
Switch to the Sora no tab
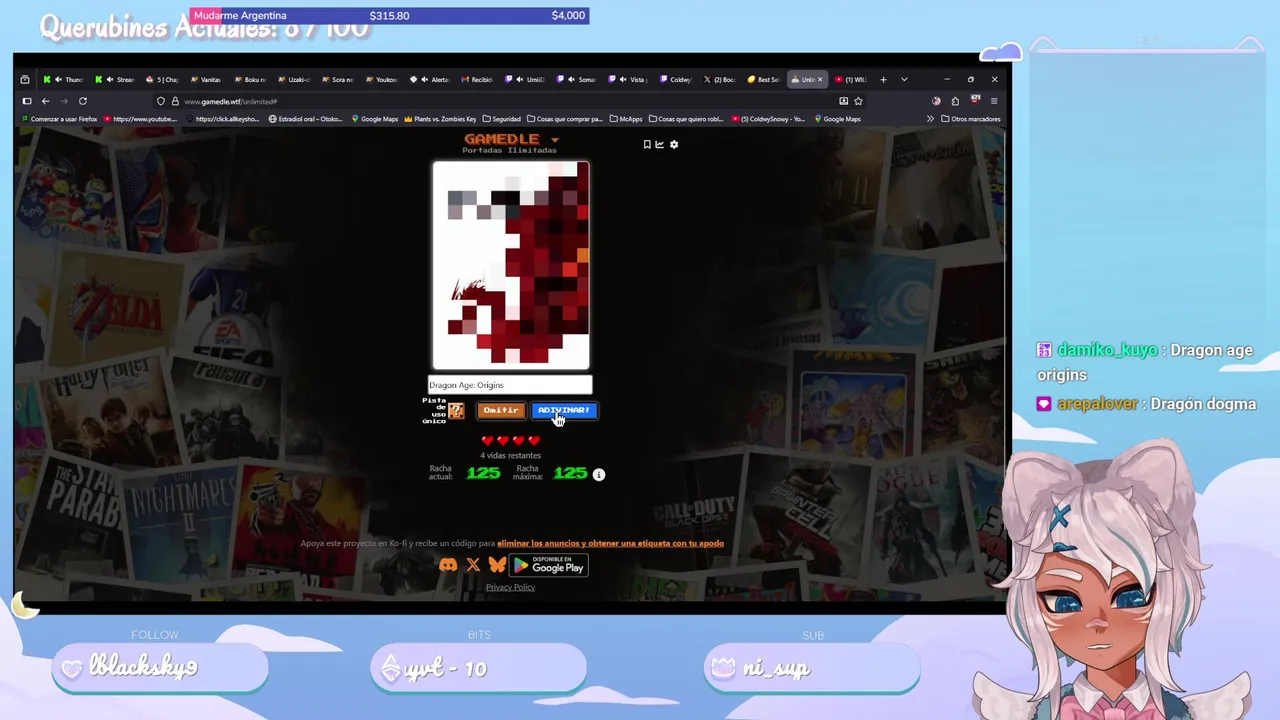(x=337, y=79)
